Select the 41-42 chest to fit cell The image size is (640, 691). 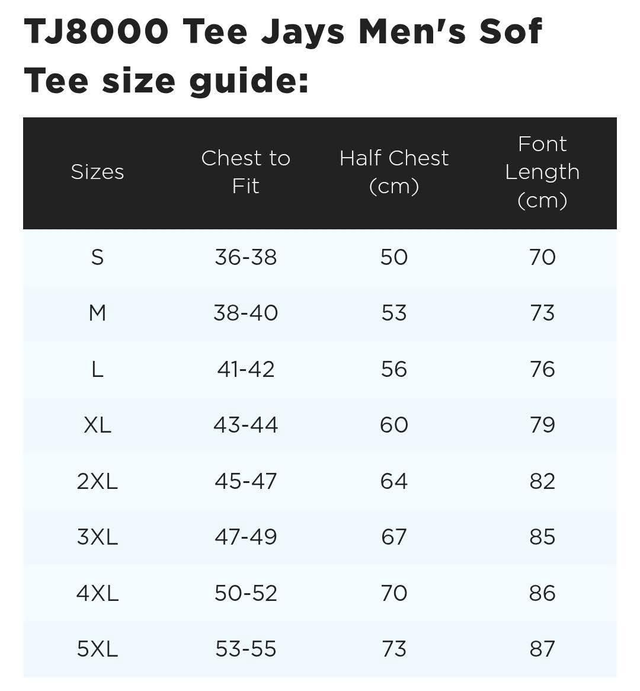tap(245, 369)
